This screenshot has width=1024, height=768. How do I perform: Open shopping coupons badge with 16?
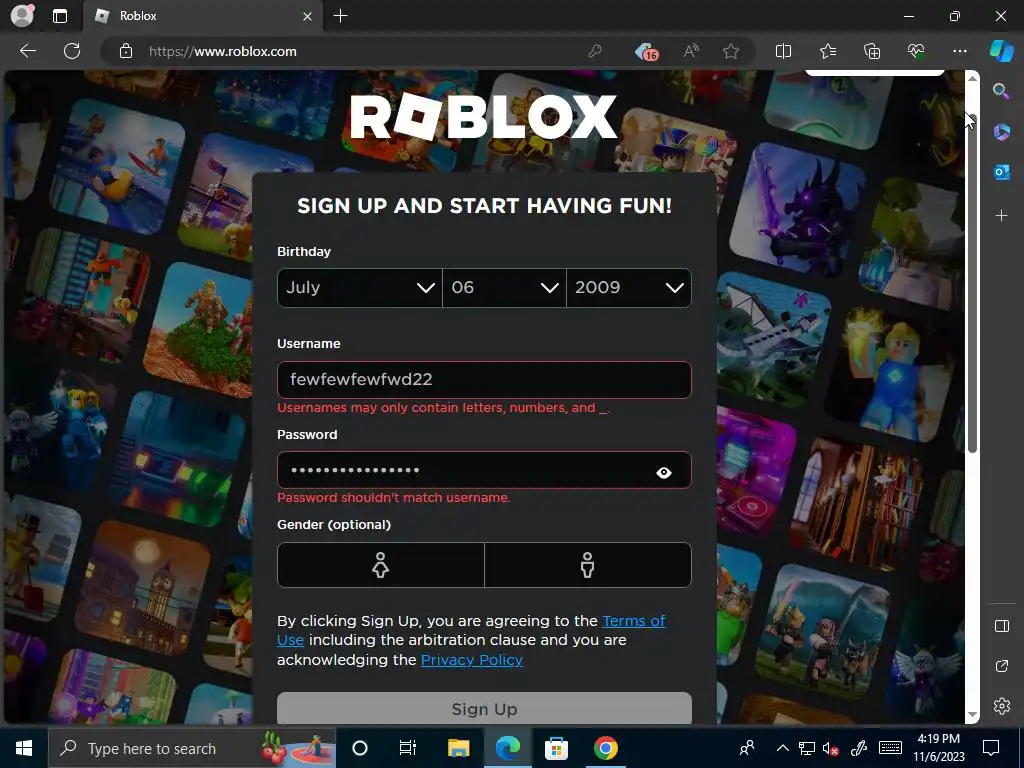click(647, 51)
